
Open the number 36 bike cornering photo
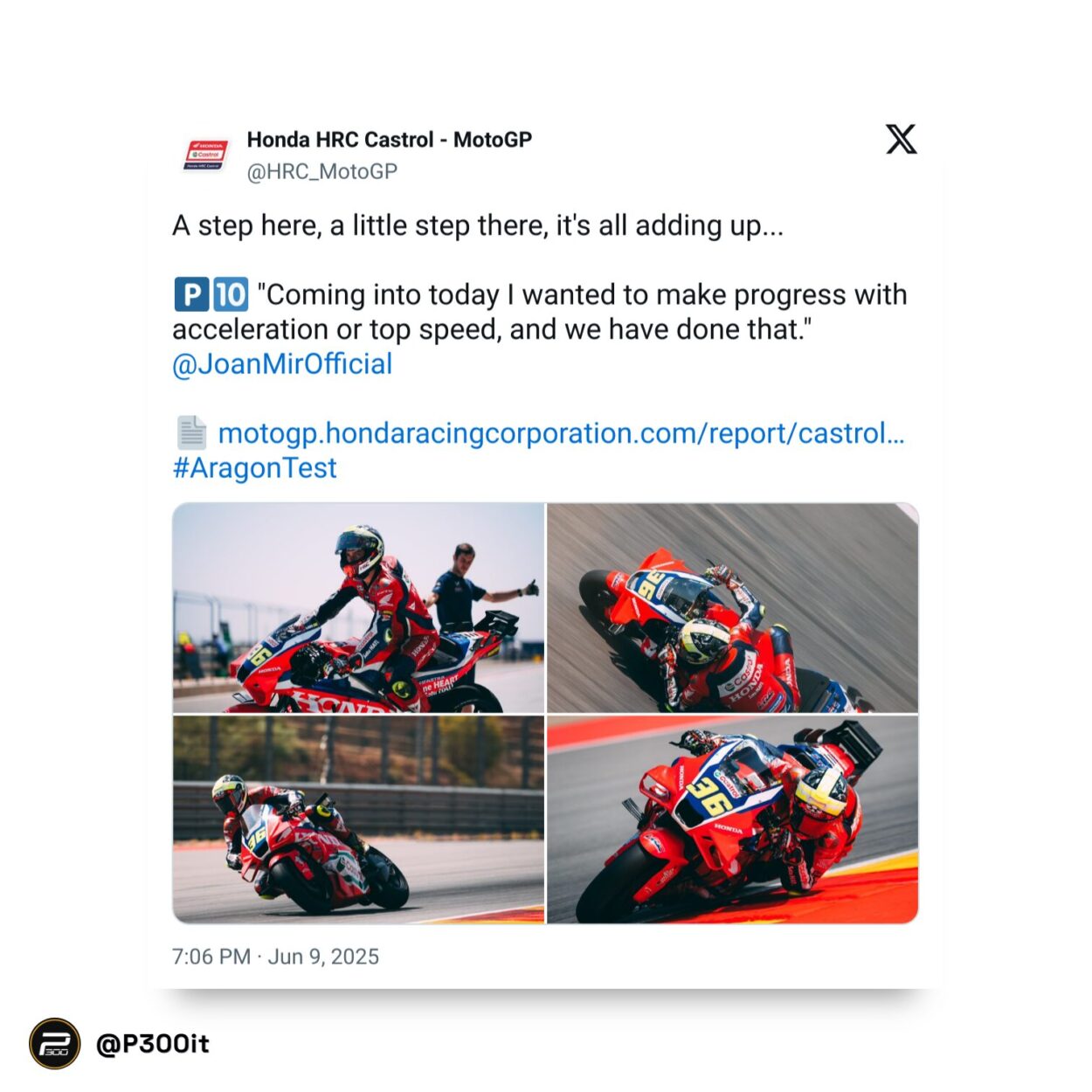733,819
